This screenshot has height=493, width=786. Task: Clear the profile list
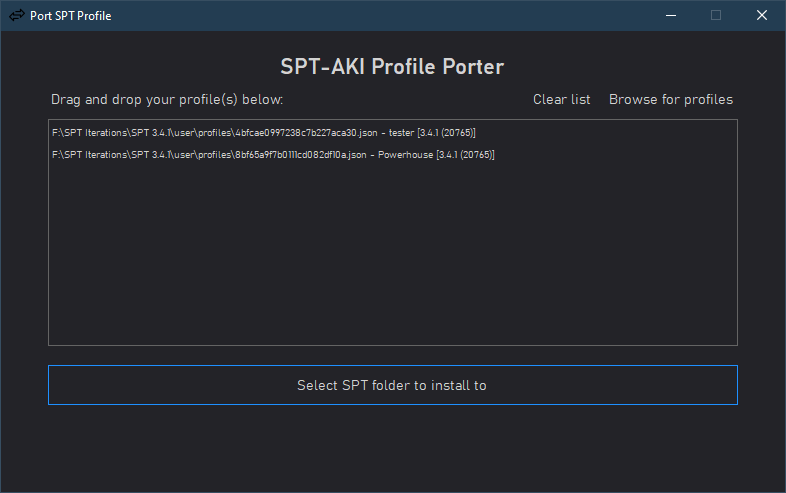click(561, 99)
